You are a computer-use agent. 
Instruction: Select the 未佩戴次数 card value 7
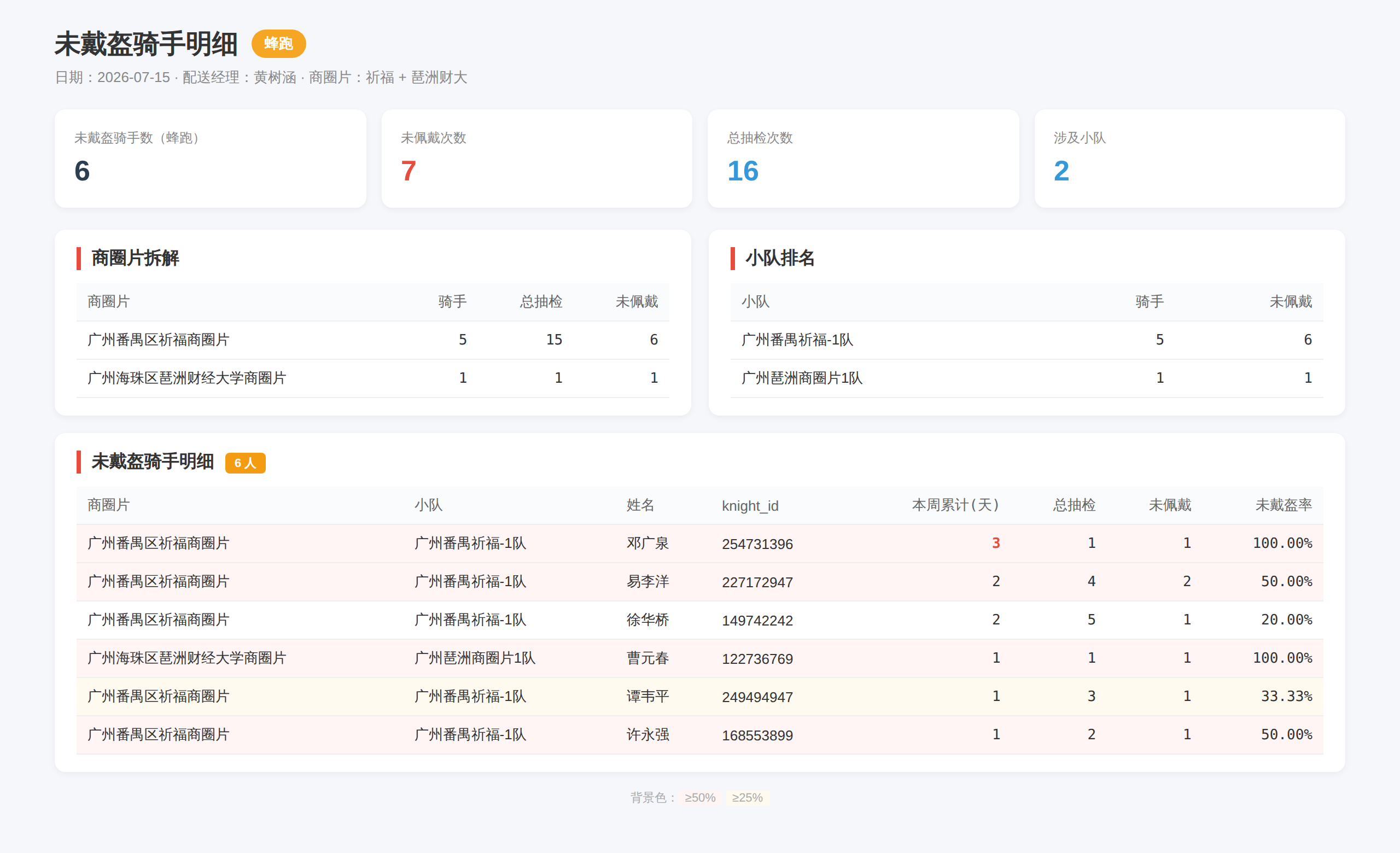click(x=409, y=171)
